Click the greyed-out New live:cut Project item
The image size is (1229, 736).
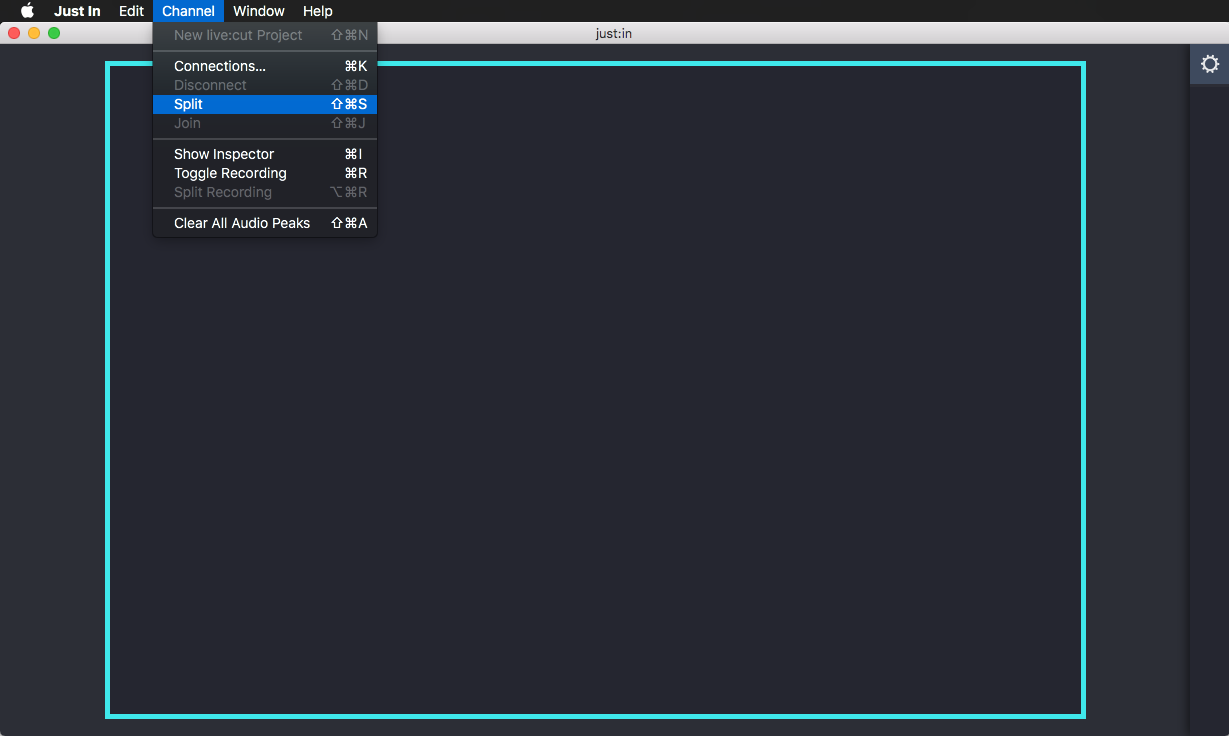265,35
